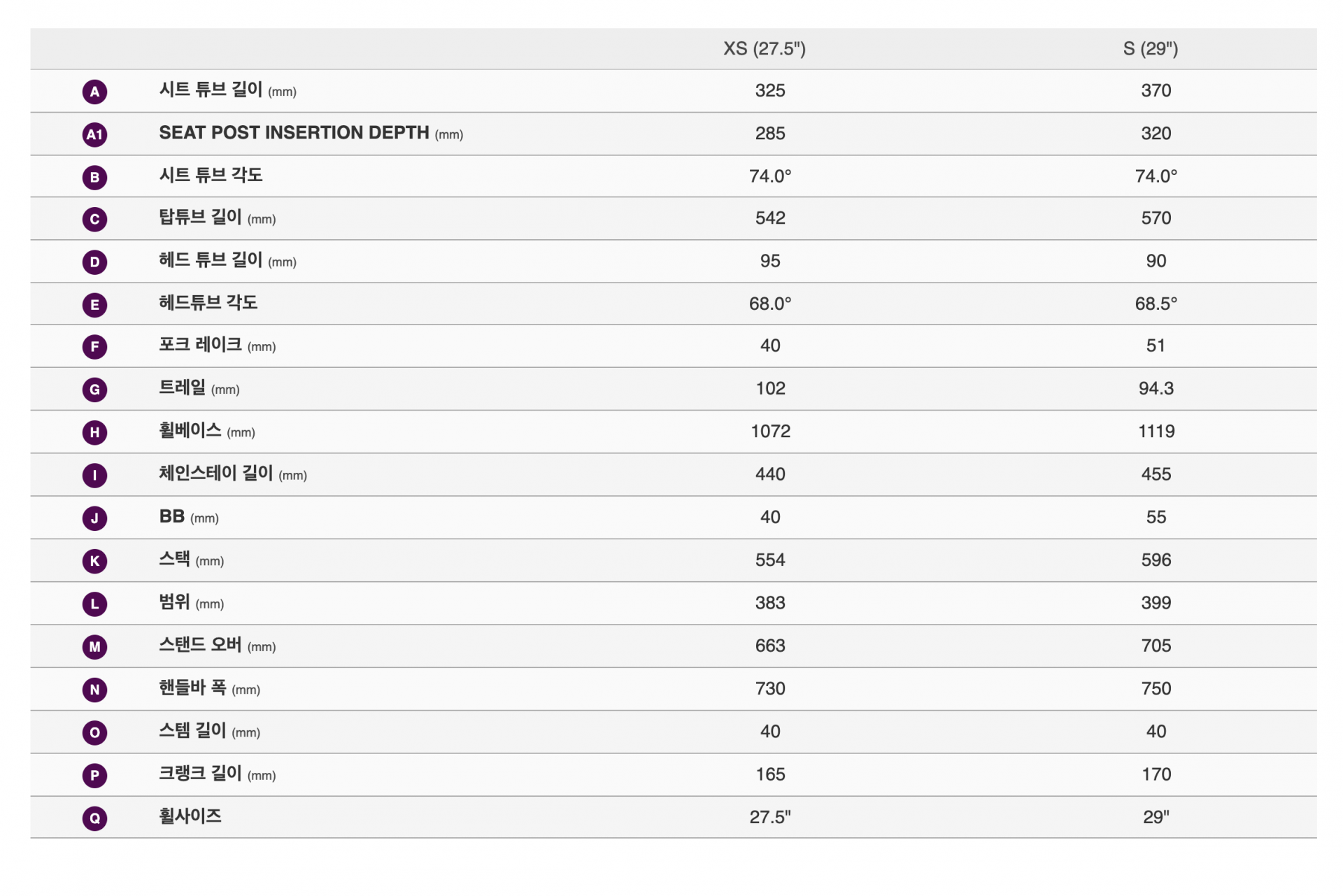Click the 285 insertion depth value
Image resolution: width=1343 pixels, height=896 pixels.
(770, 133)
